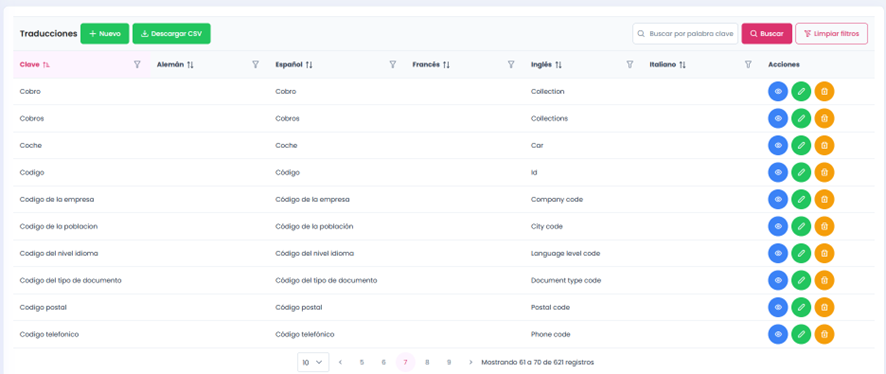Show the Codigo telefonico entry

coord(778,334)
